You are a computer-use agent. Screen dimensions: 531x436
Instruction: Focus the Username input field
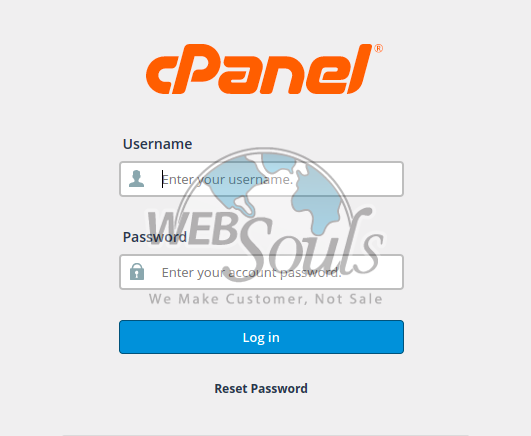(x=261, y=179)
